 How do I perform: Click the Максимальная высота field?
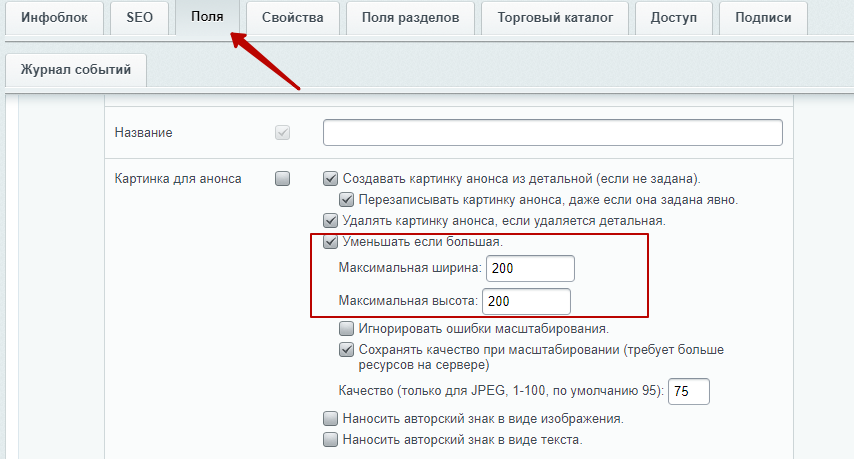[x=526, y=301]
